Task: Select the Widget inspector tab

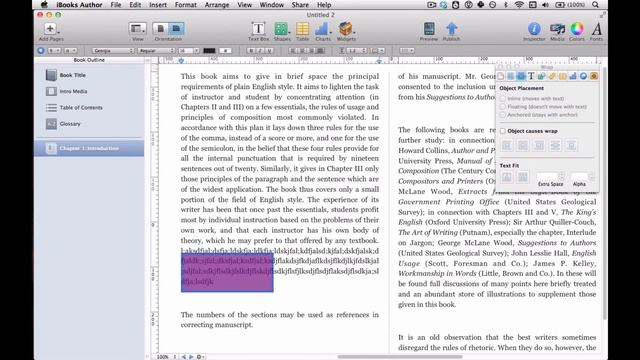Action: 593,76
